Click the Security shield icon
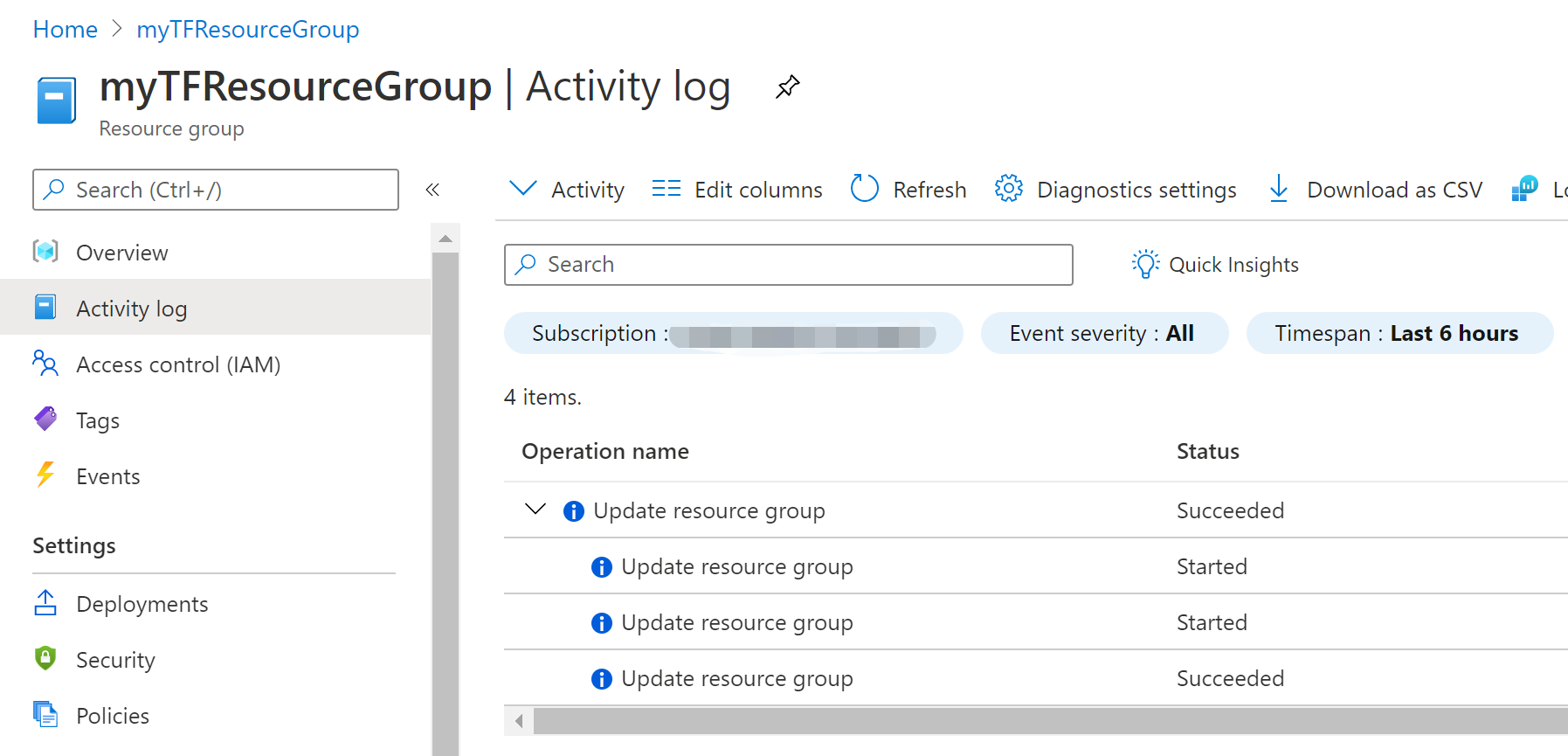1568x756 pixels. pos(45,659)
